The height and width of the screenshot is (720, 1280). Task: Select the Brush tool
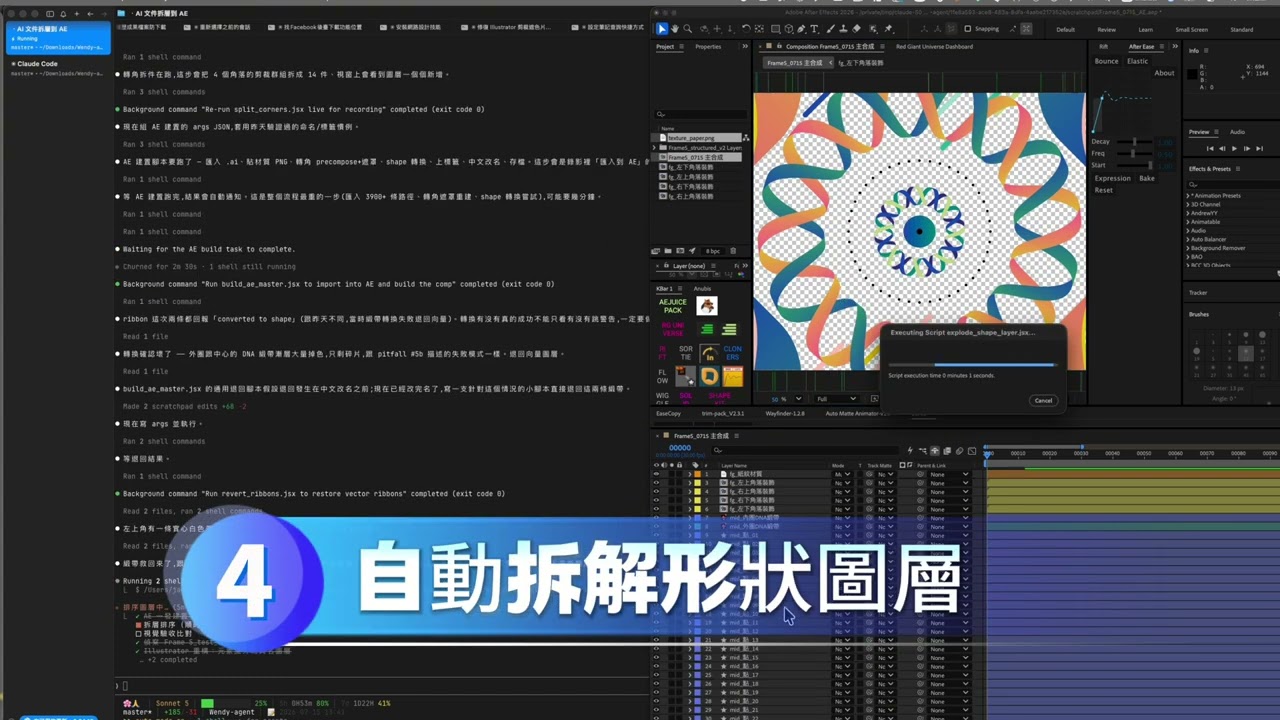(829, 29)
